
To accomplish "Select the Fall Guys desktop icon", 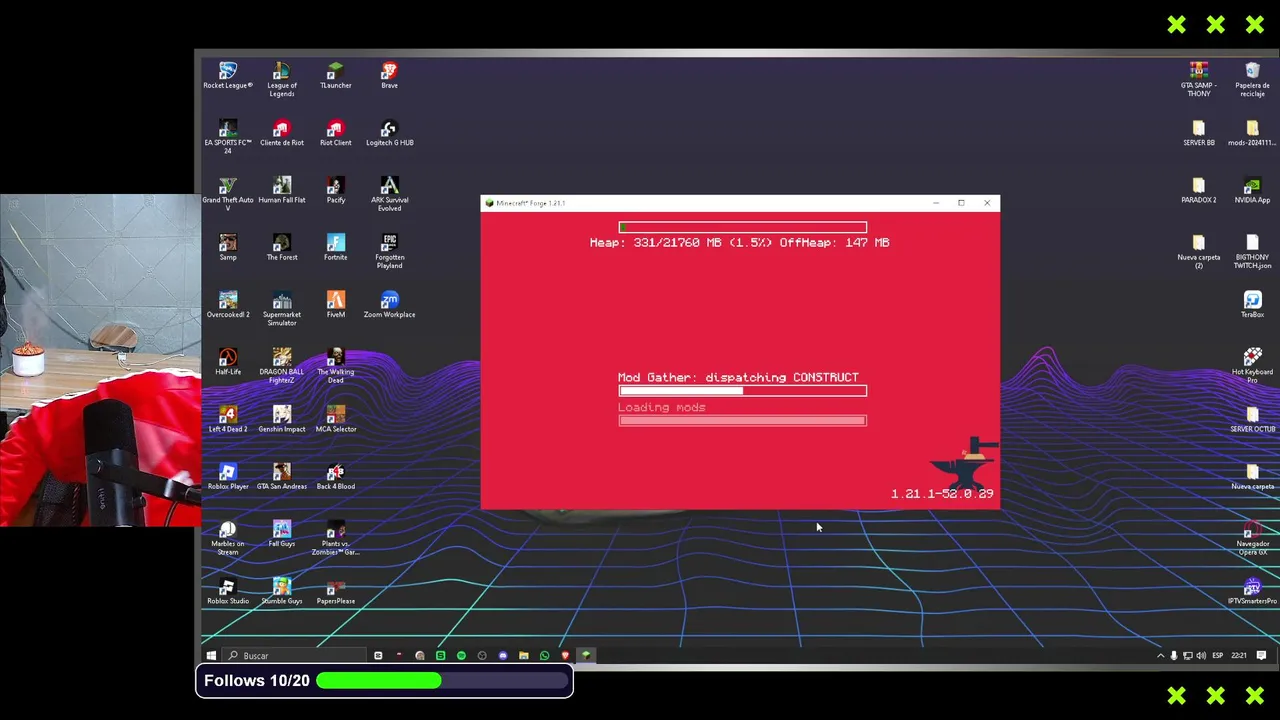I will pos(282,533).
